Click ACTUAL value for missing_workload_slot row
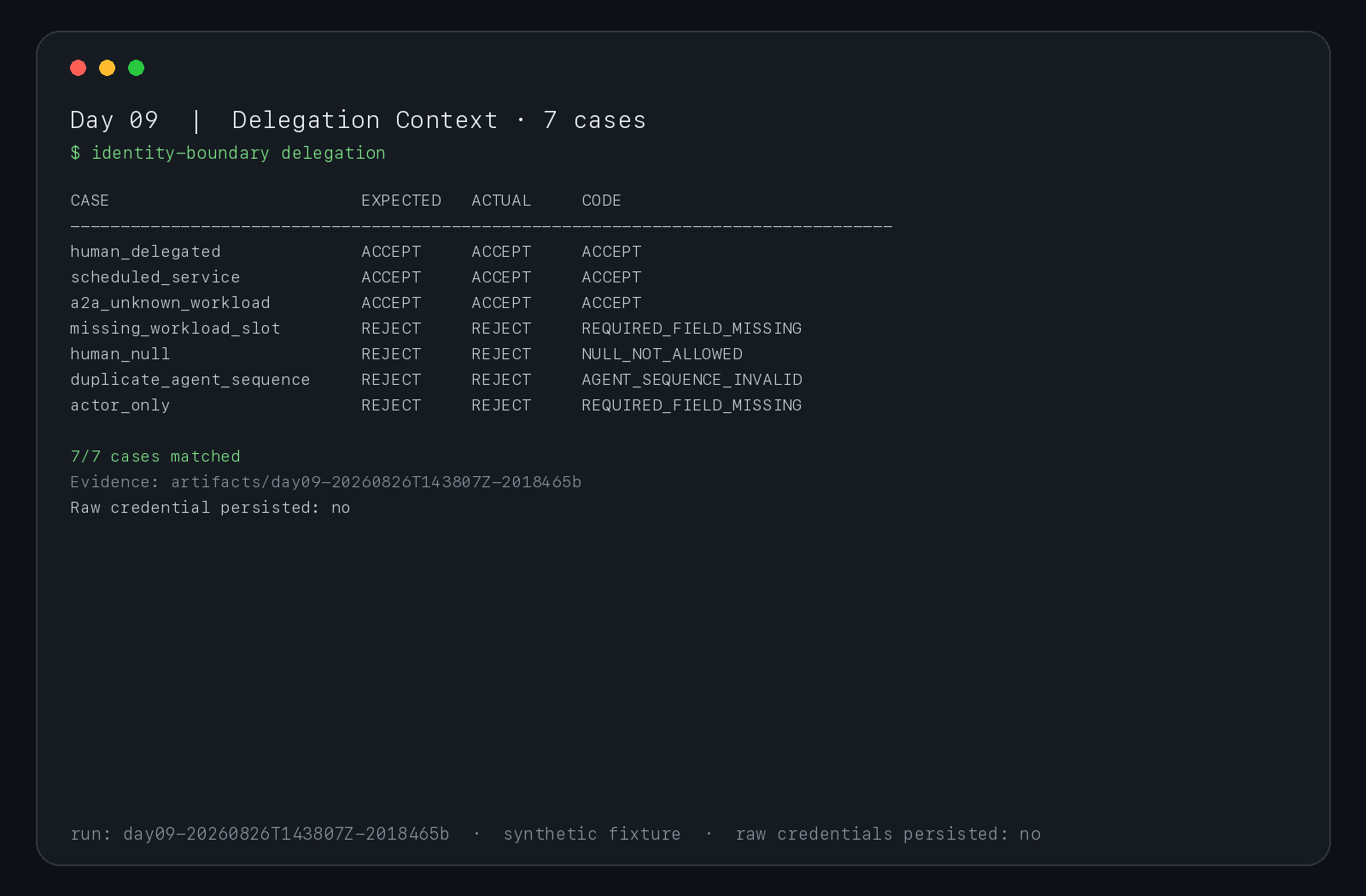 pyautogui.click(x=501, y=329)
